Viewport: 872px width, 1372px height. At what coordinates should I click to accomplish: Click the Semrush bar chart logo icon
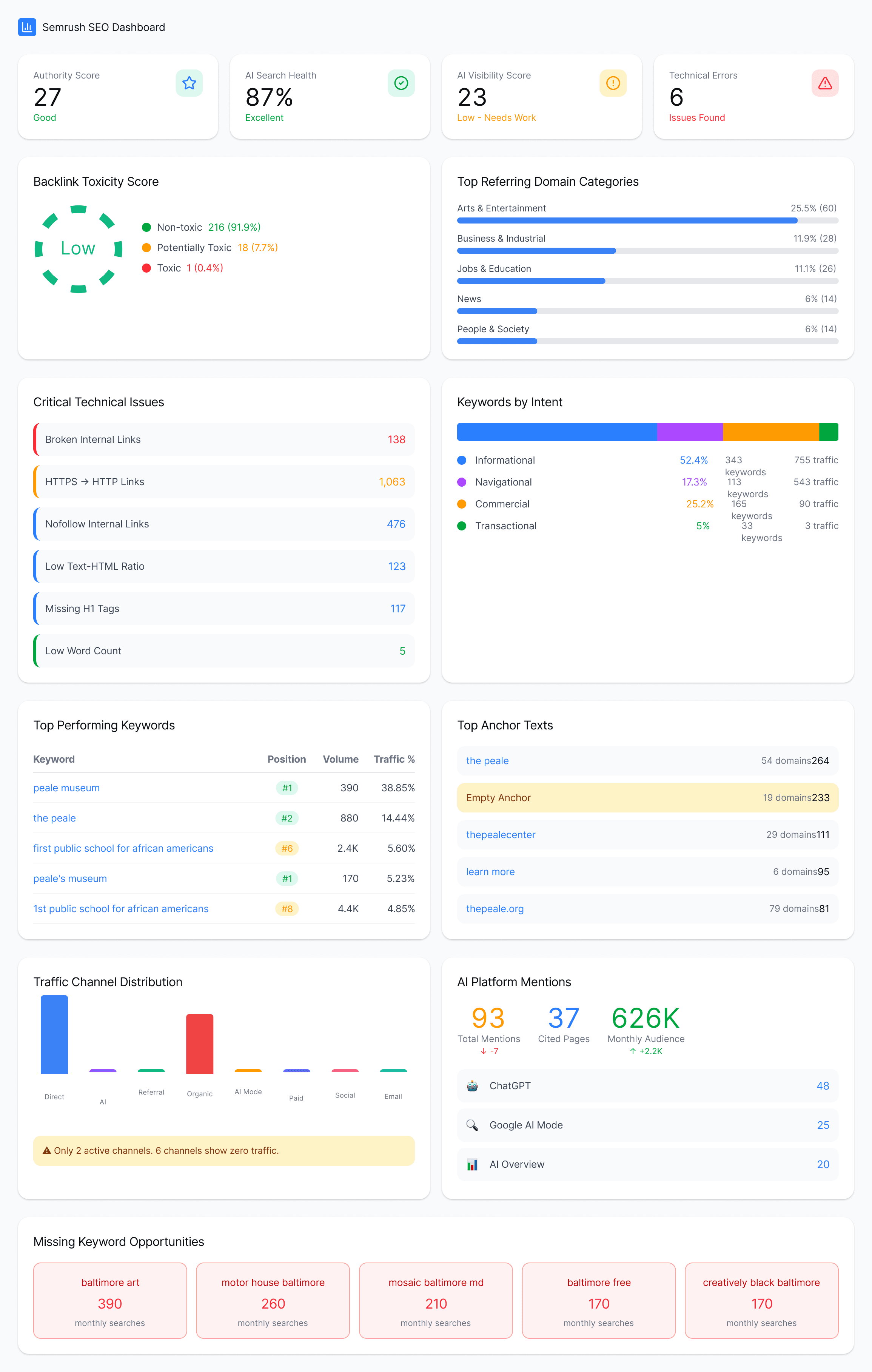(27, 27)
